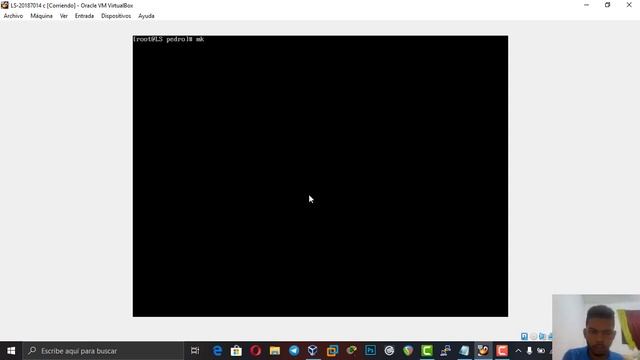The image size is (640, 360).
Task: Open the Windows Start menu
Action: [x=11, y=351]
